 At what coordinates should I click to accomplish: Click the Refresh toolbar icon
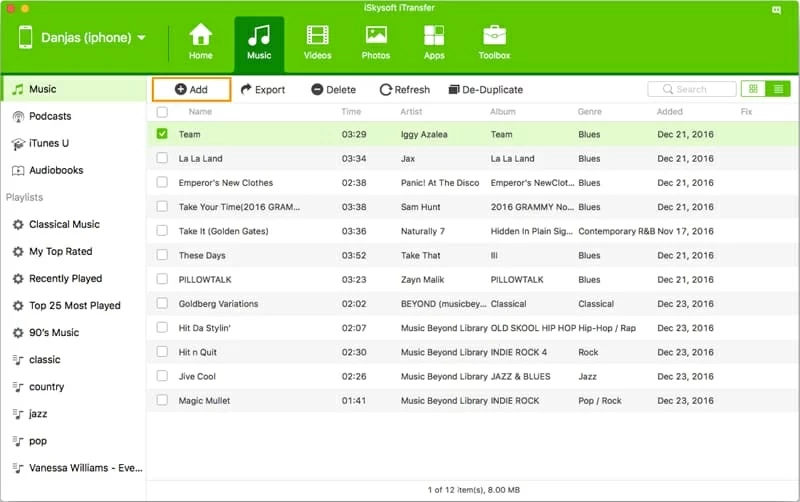point(385,89)
